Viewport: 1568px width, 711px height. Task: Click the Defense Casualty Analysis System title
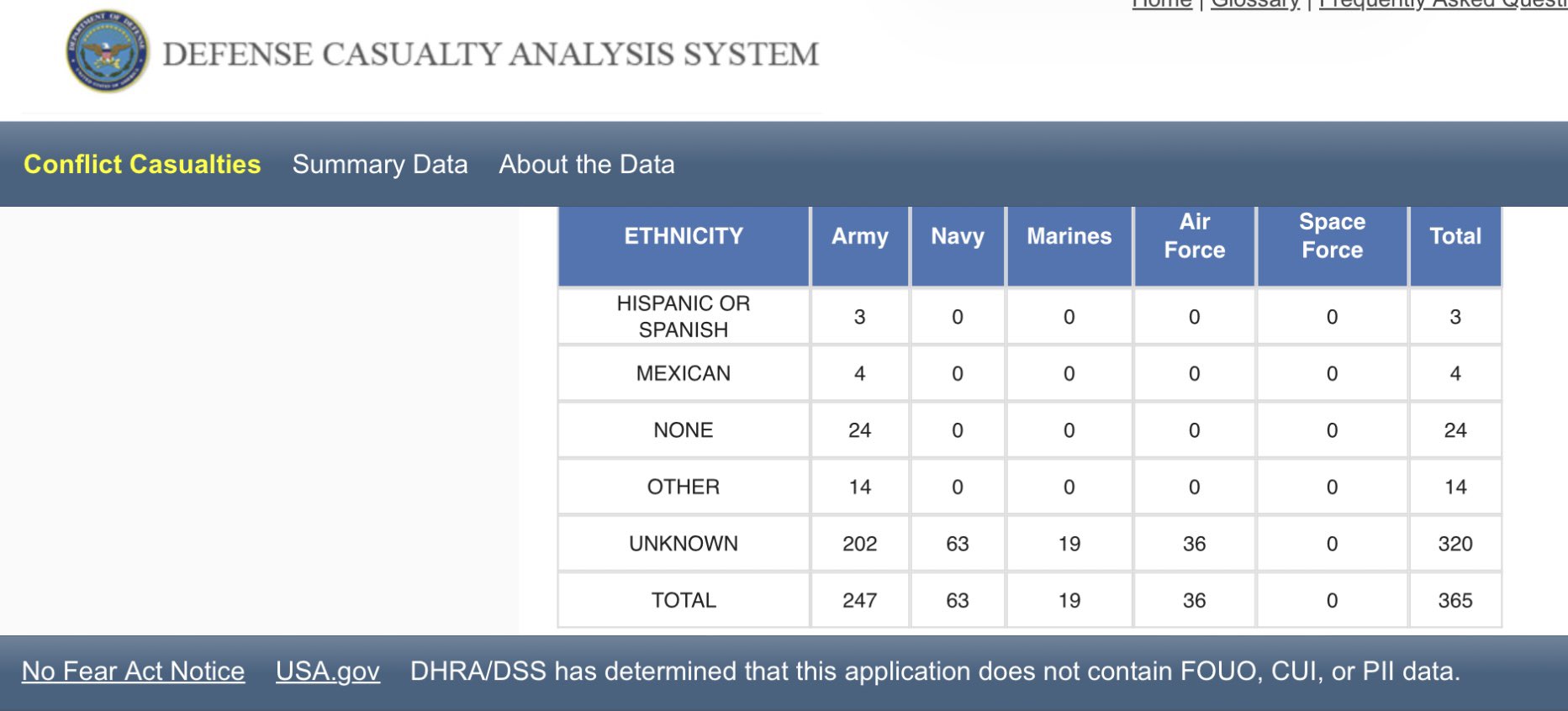coord(490,55)
